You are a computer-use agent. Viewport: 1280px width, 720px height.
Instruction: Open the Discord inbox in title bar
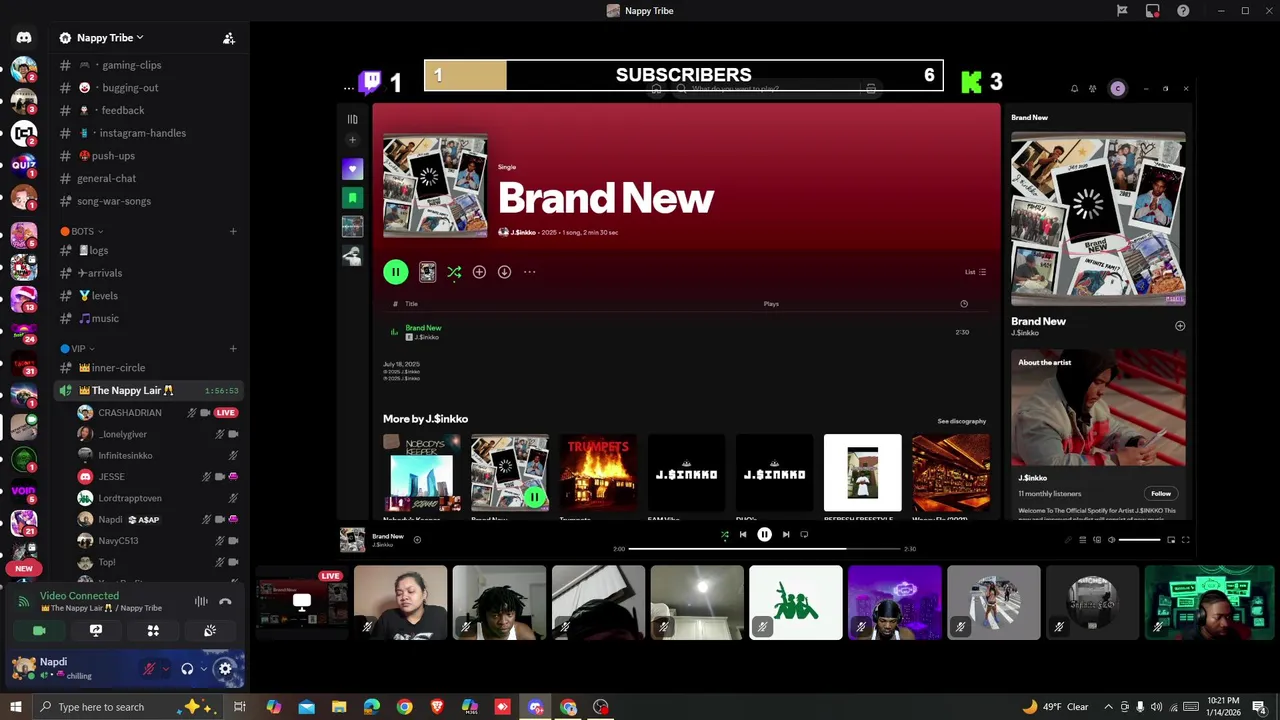tap(1152, 11)
